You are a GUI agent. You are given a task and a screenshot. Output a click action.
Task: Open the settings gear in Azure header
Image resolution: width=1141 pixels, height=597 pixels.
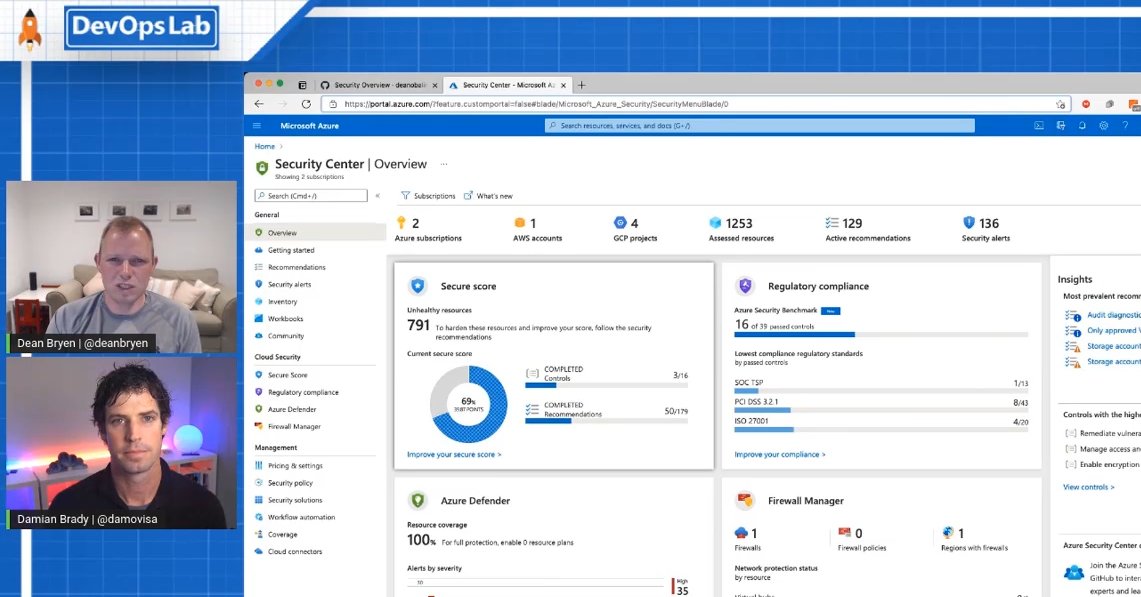pos(1104,125)
